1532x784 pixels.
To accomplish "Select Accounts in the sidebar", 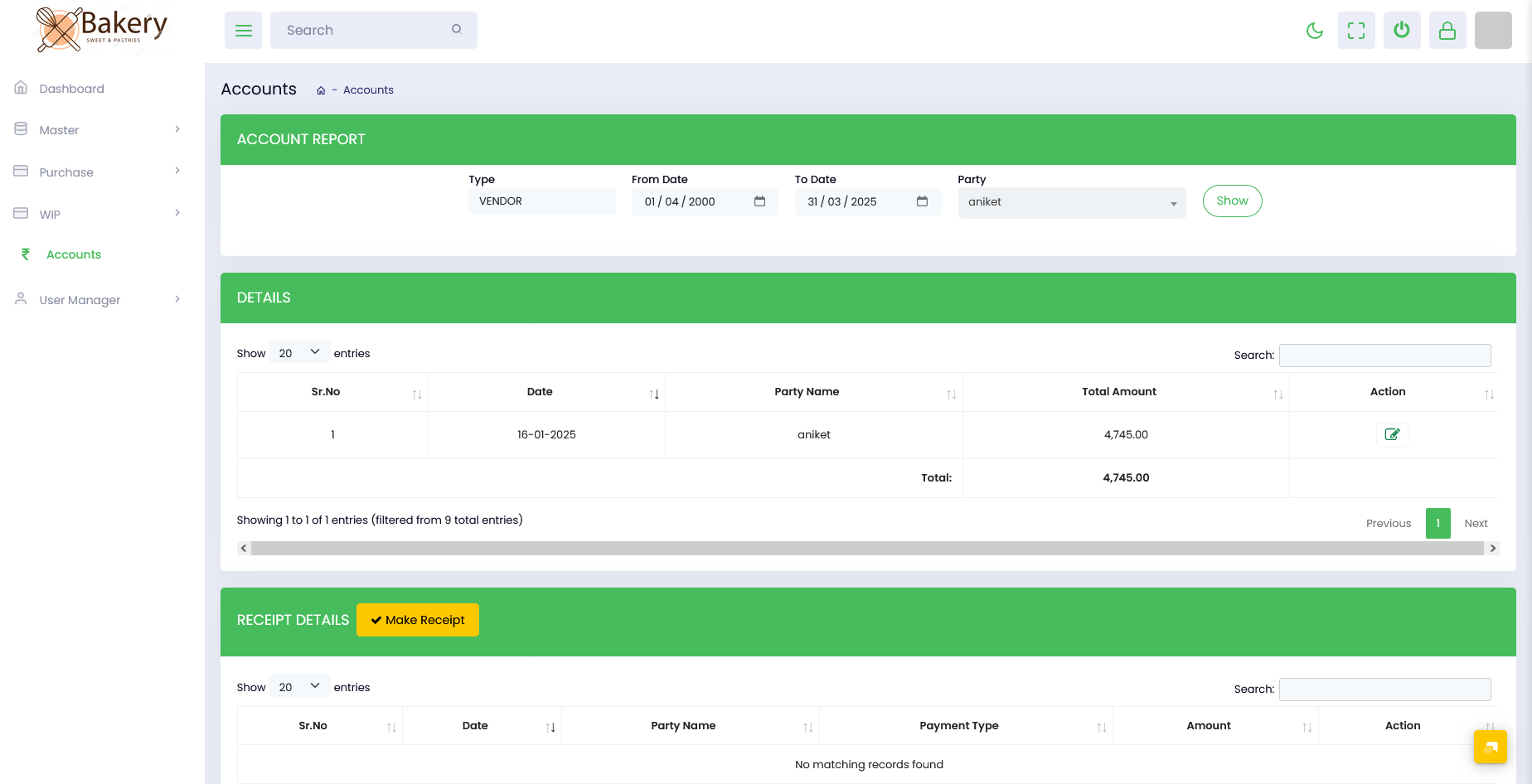I will tap(74, 254).
